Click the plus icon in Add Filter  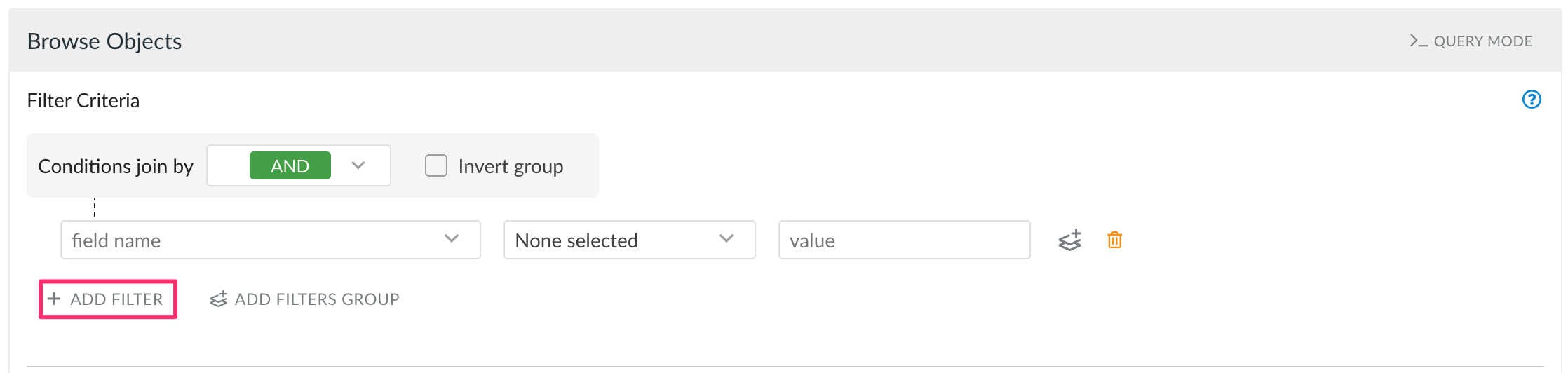click(54, 299)
